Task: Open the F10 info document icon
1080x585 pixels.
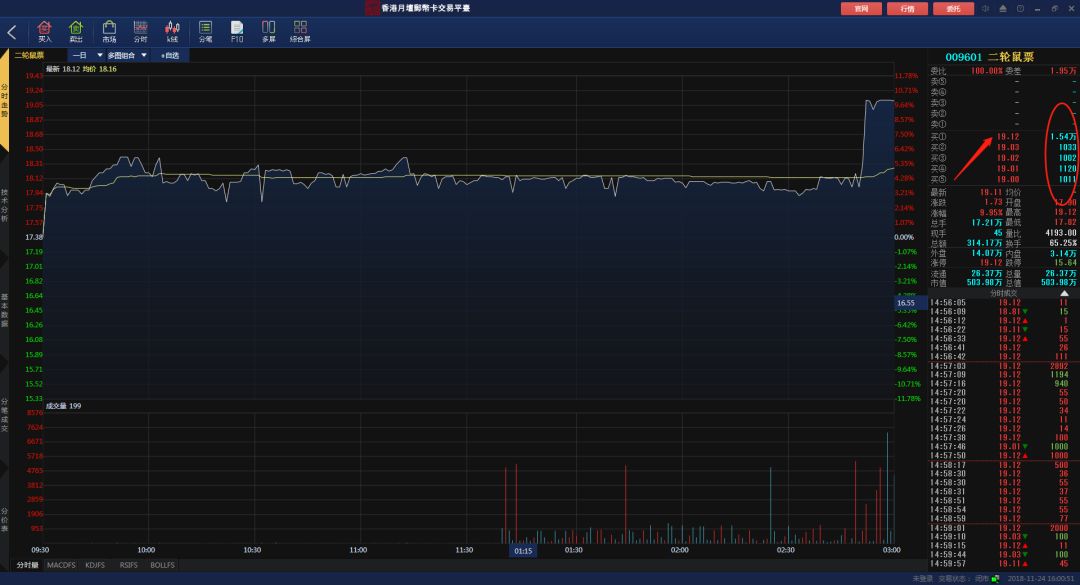Action: tap(237, 31)
